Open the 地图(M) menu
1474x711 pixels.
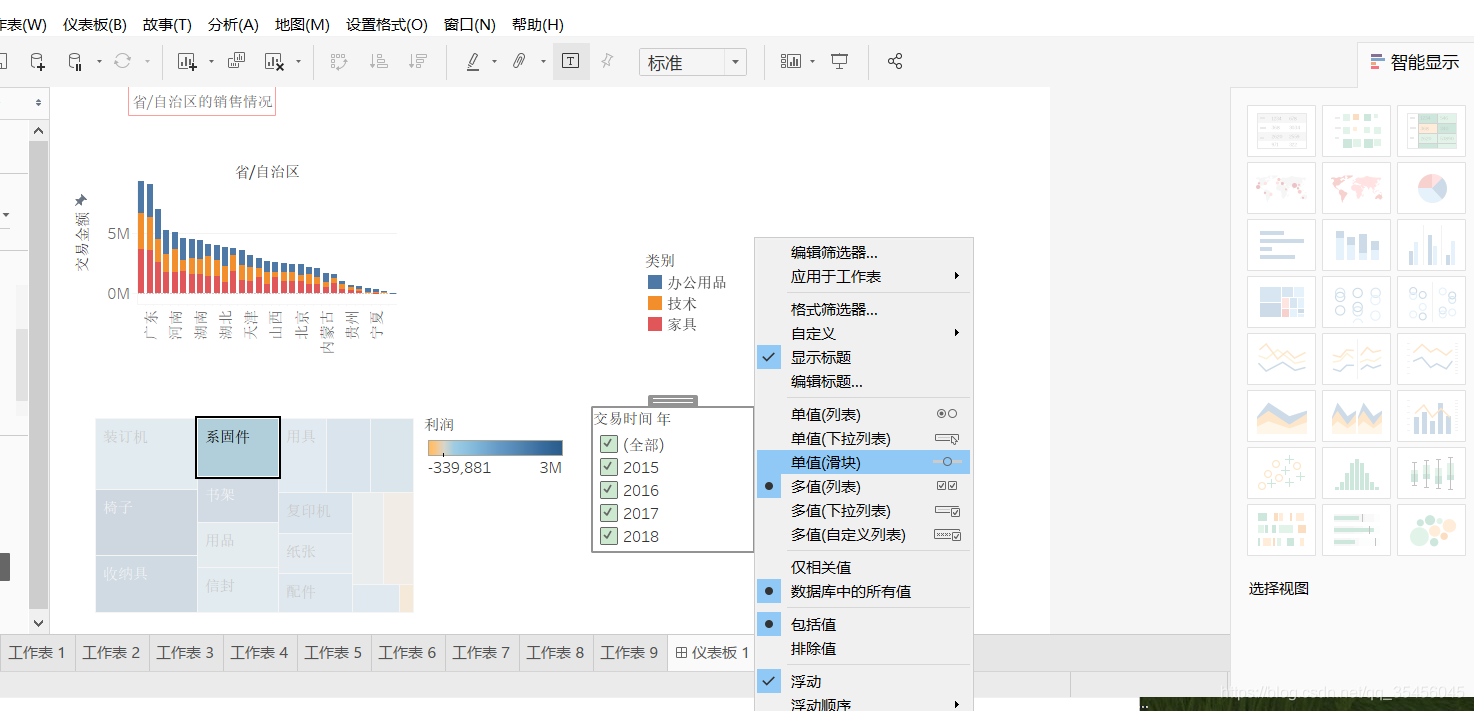coord(302,24)
